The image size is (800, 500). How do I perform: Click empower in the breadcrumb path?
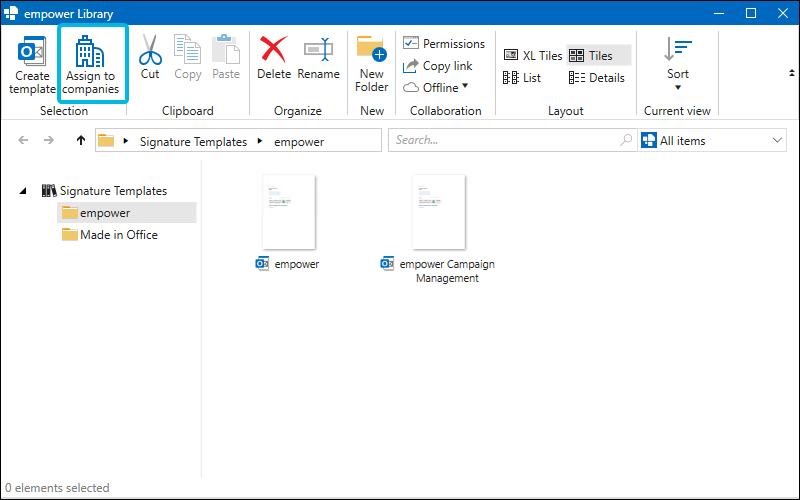[x=299, y=142]
